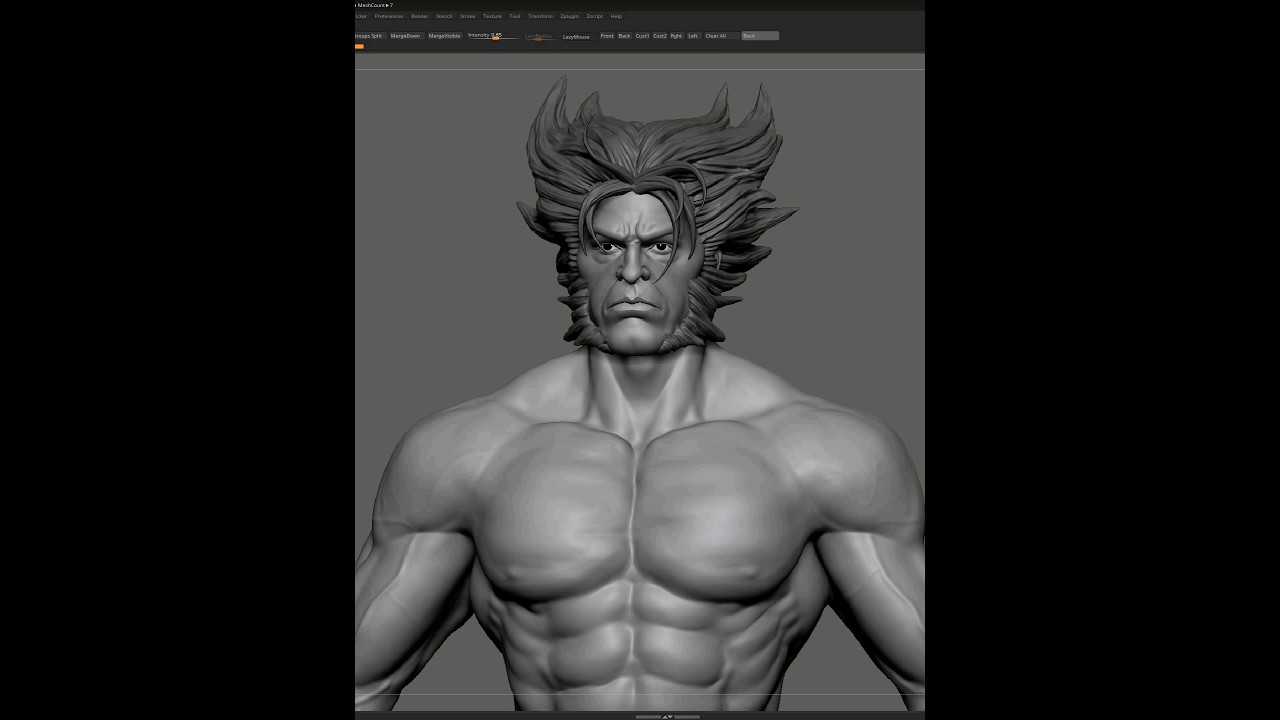The image size is (1280, 720).
Task: Open the Stroke menu
Action: pos(468,16)
